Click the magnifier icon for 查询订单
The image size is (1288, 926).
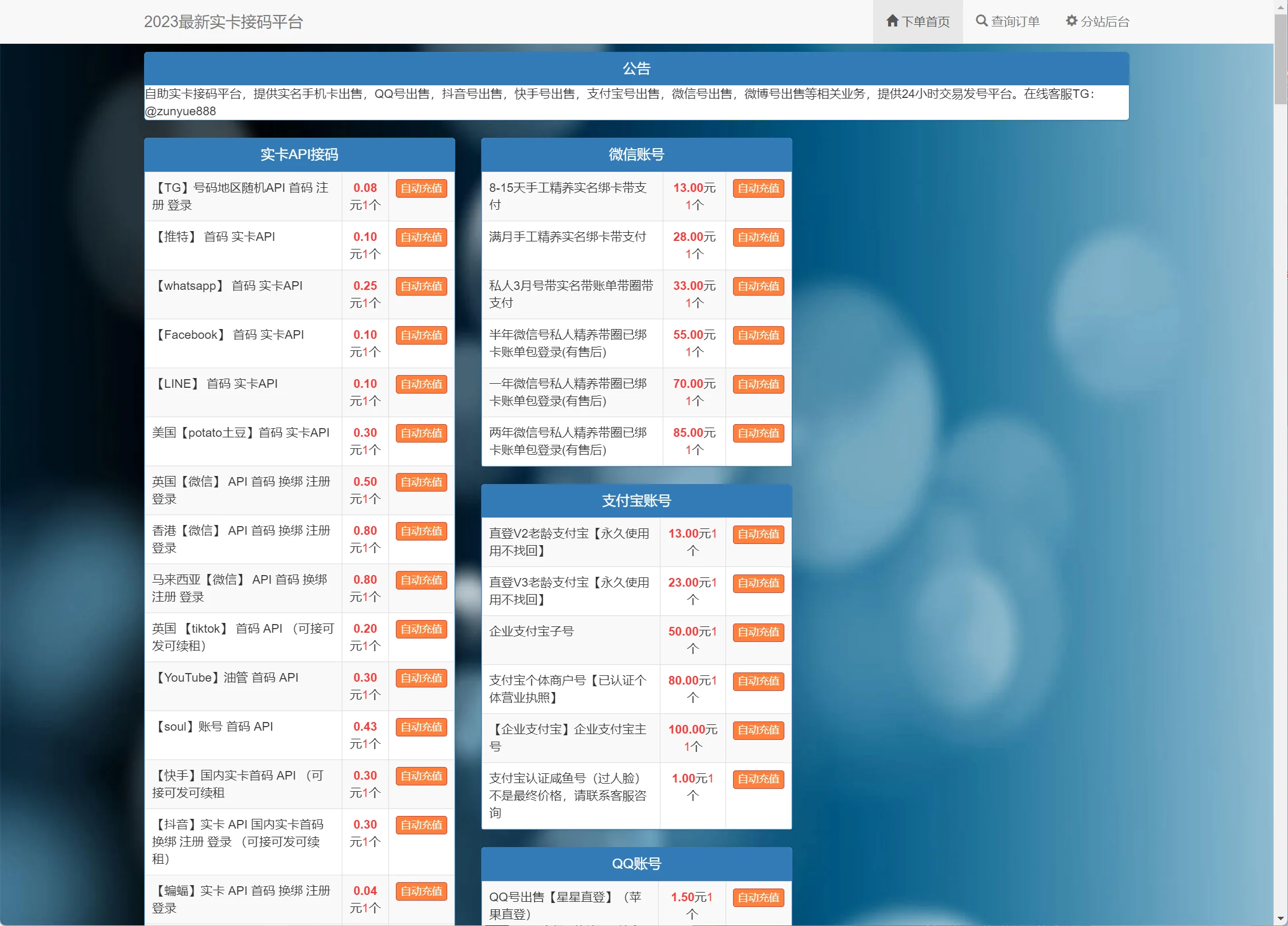pyautogui.click(x=981, y=21)
